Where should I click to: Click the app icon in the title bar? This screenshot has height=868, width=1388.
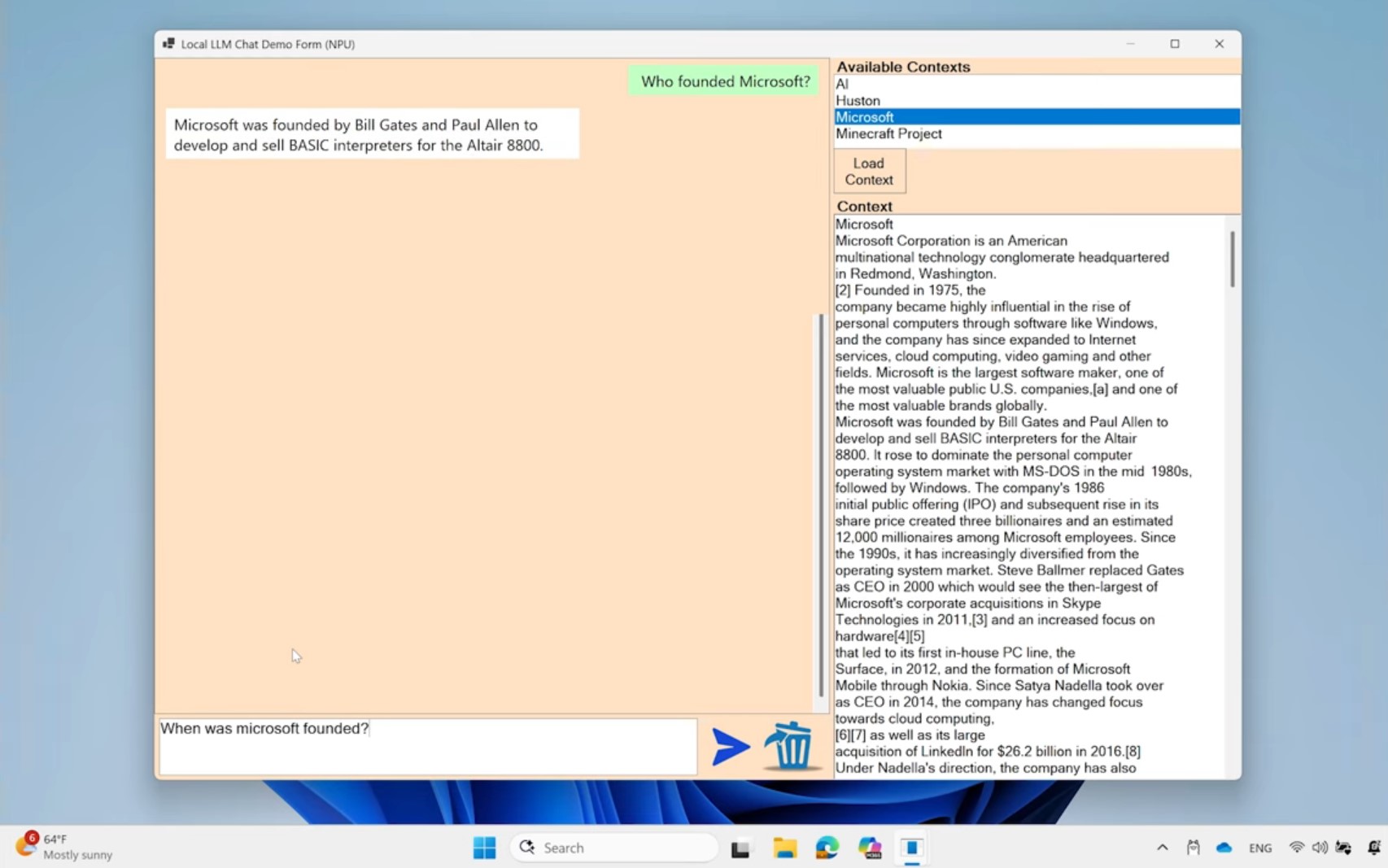(x=168, y=44)
